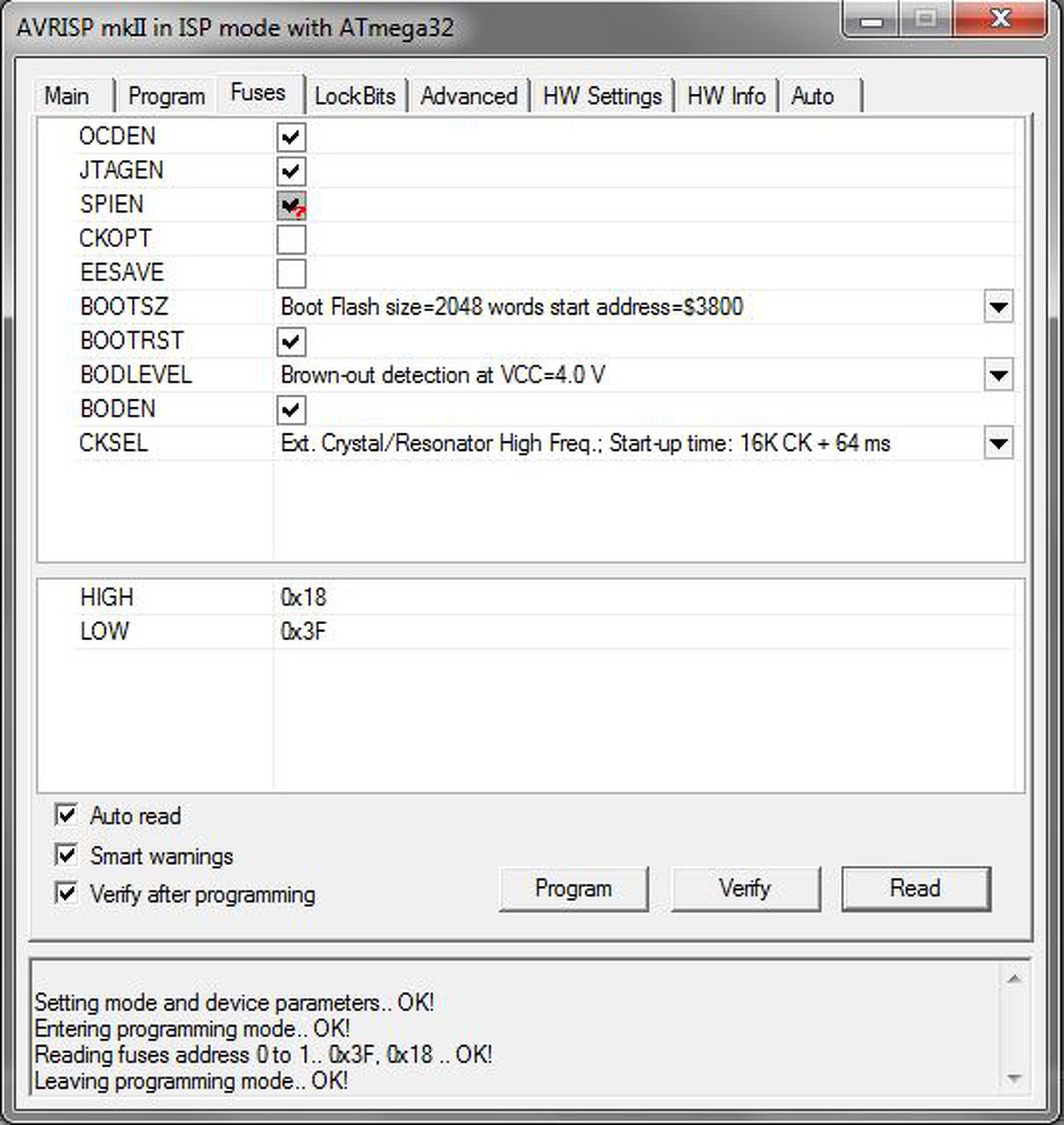Viewport: 1064px width, 1125px height.
Task: Toggle the Smart warnings checkbox
Action: (66, 854)
